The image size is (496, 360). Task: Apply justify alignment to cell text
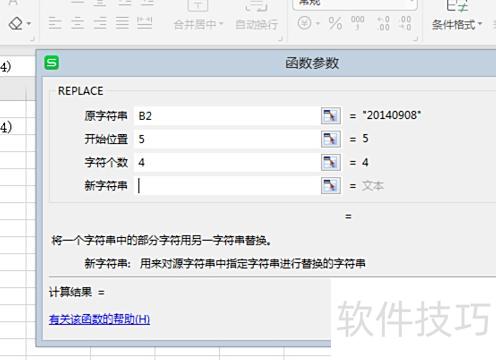[122, 23]
